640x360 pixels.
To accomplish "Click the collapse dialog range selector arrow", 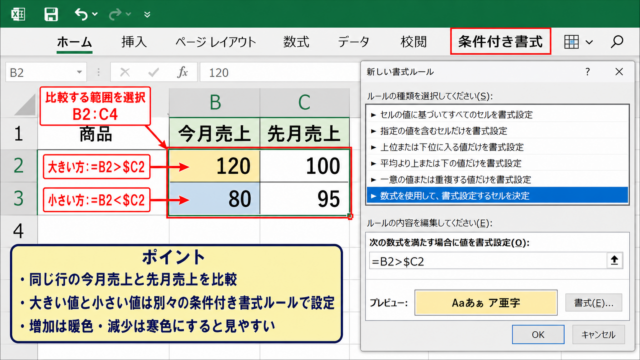I will (614, 260).
